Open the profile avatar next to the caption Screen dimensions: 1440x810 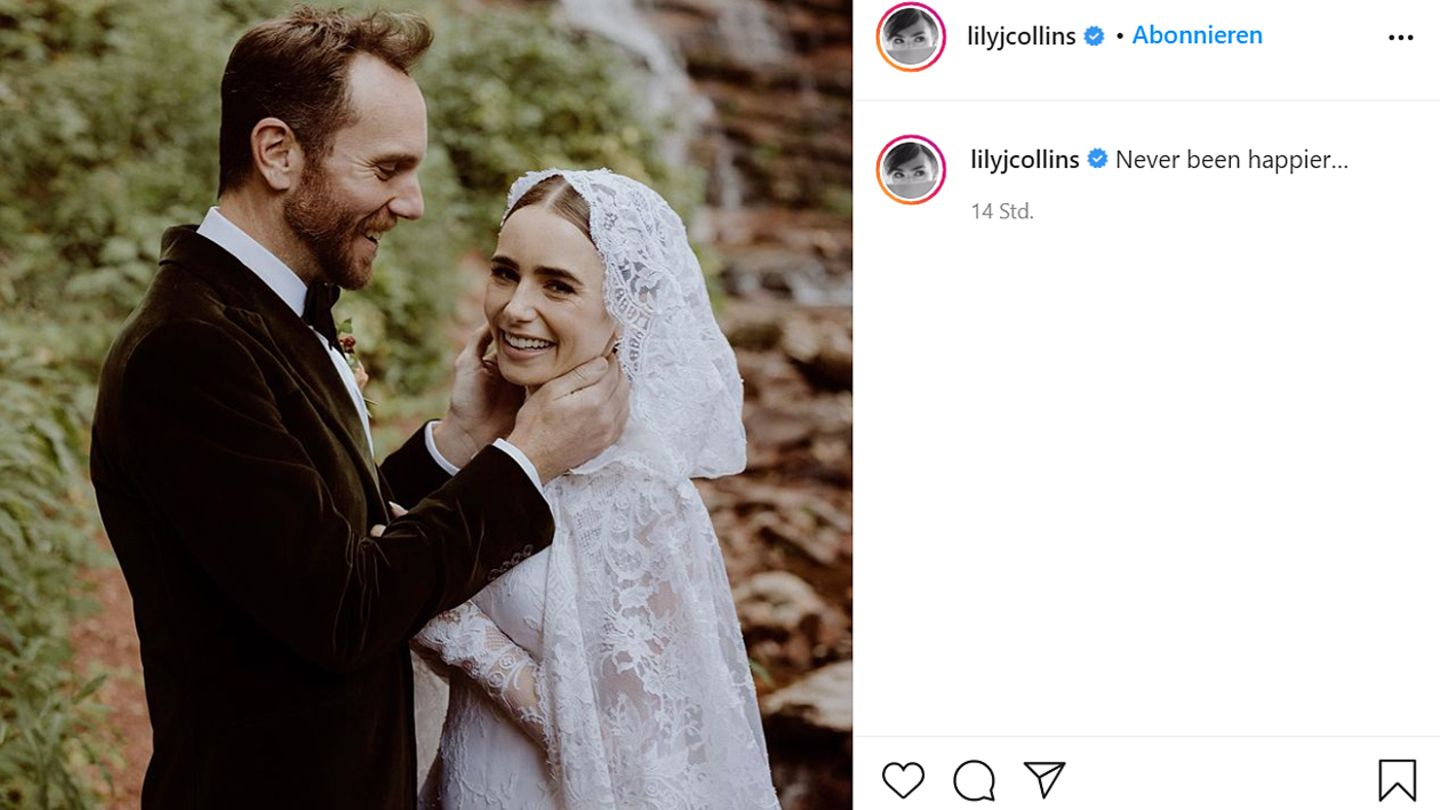point(911,169)
